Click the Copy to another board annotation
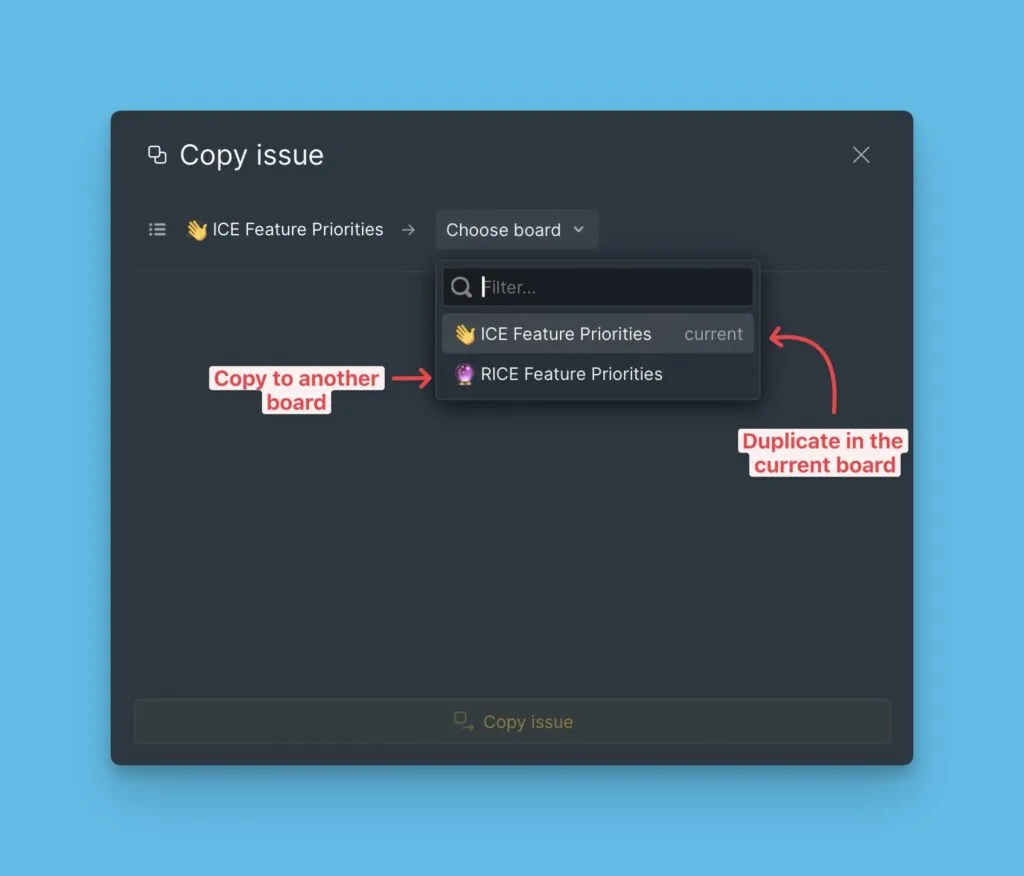 pos(296,390)
